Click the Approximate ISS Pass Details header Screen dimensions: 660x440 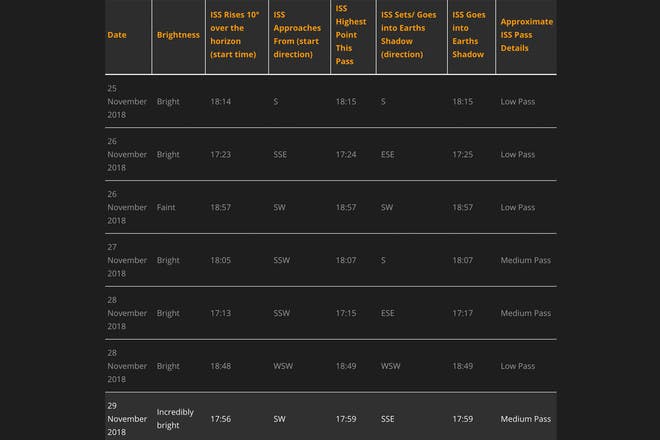(x=526, y=35)
